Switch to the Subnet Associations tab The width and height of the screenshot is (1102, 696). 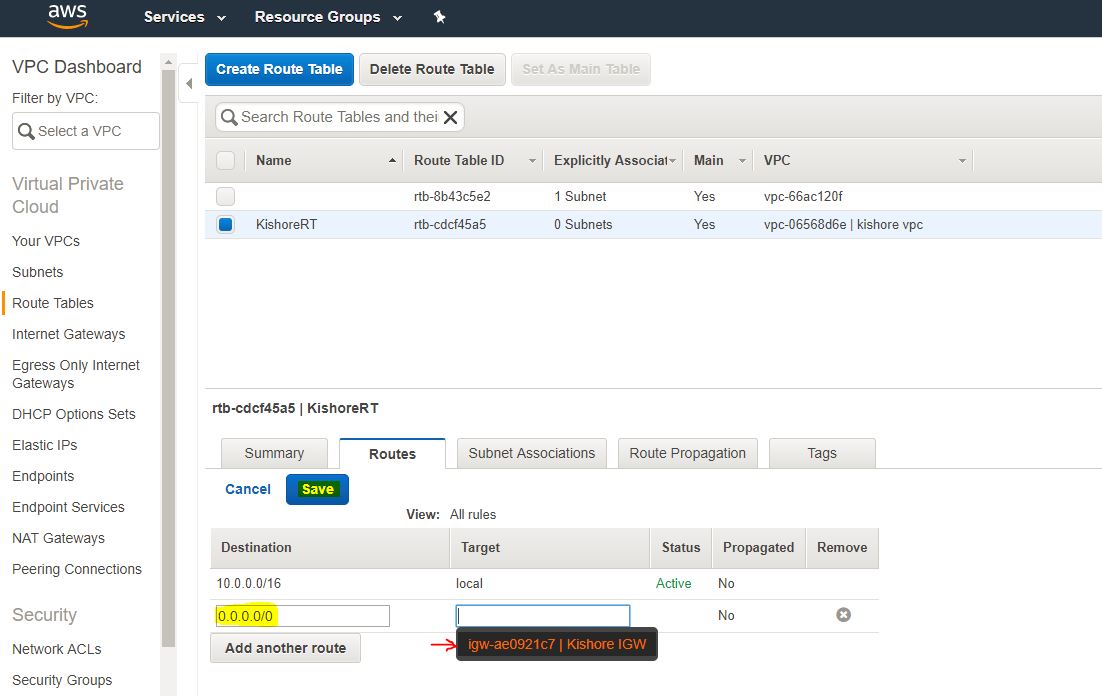(x=531, y=453)
